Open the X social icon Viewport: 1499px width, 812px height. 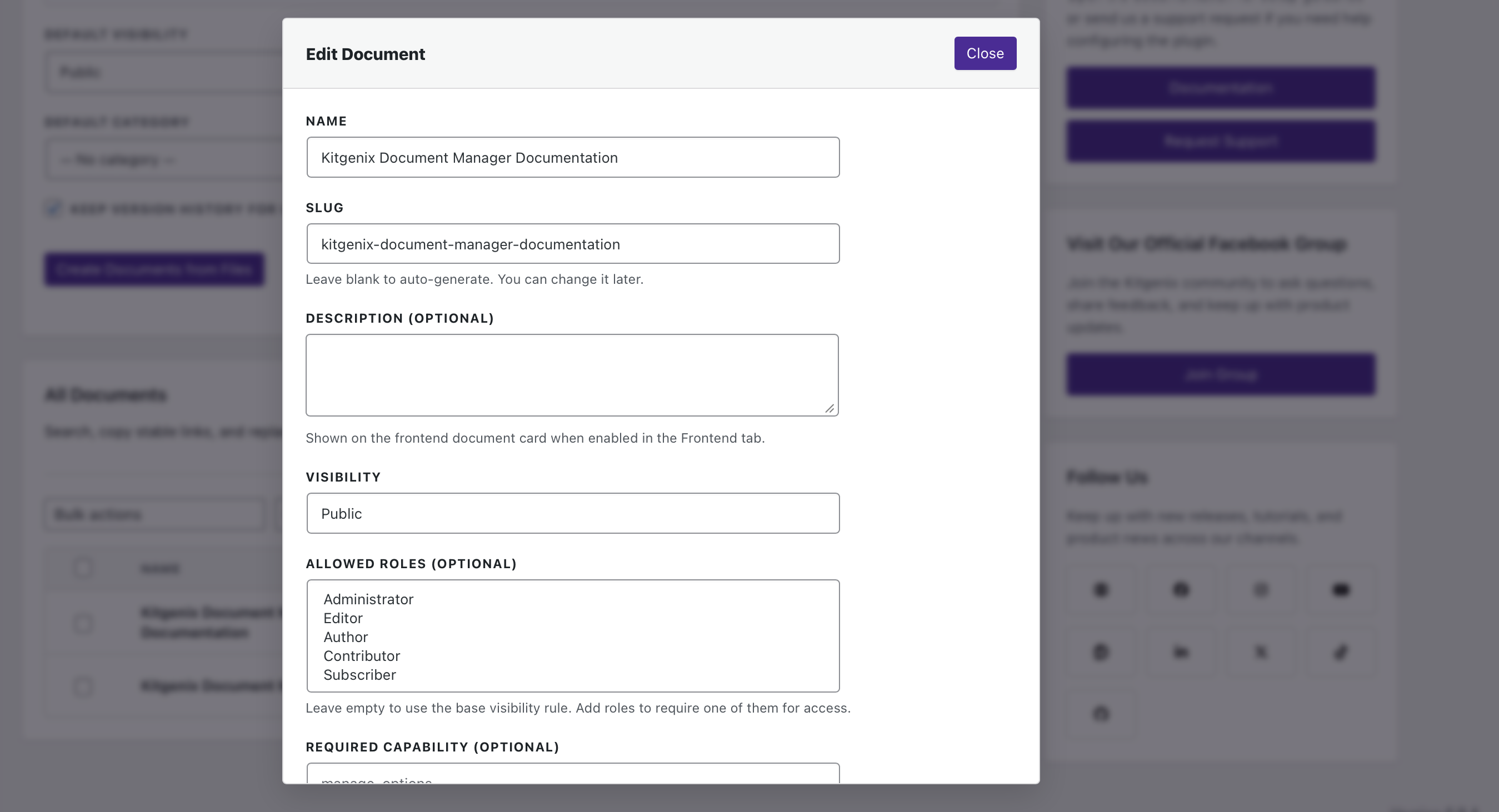(x=1261, y=652)
